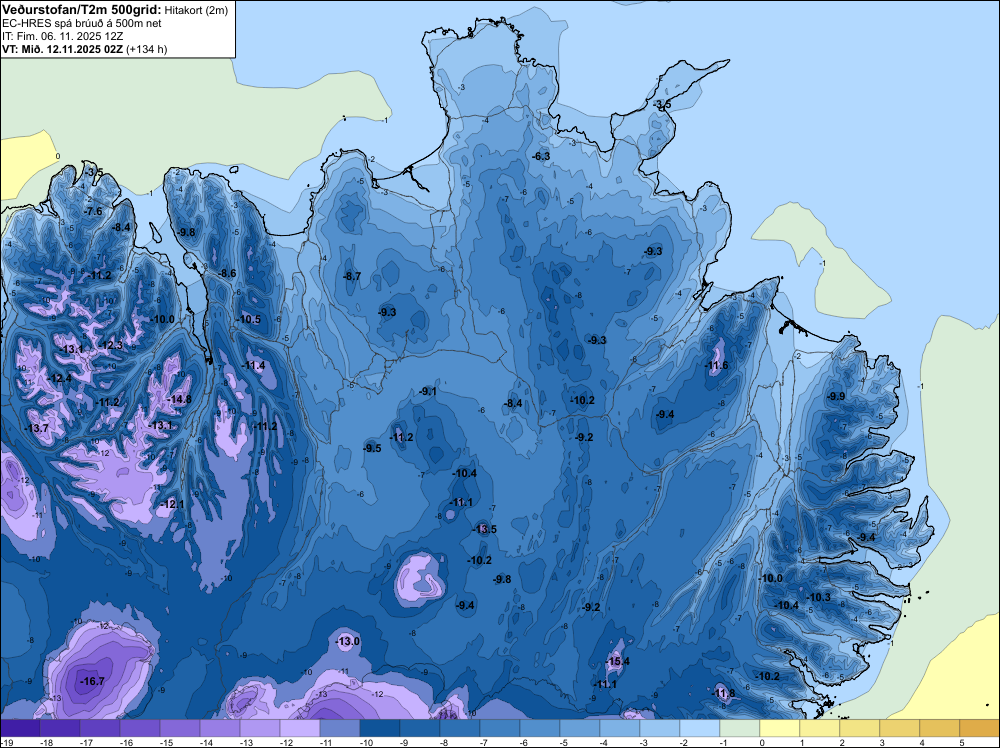Click the '(+134 h)' forecast offset
This screenshot has height=748, width=1000.
(x=147, y=49)
